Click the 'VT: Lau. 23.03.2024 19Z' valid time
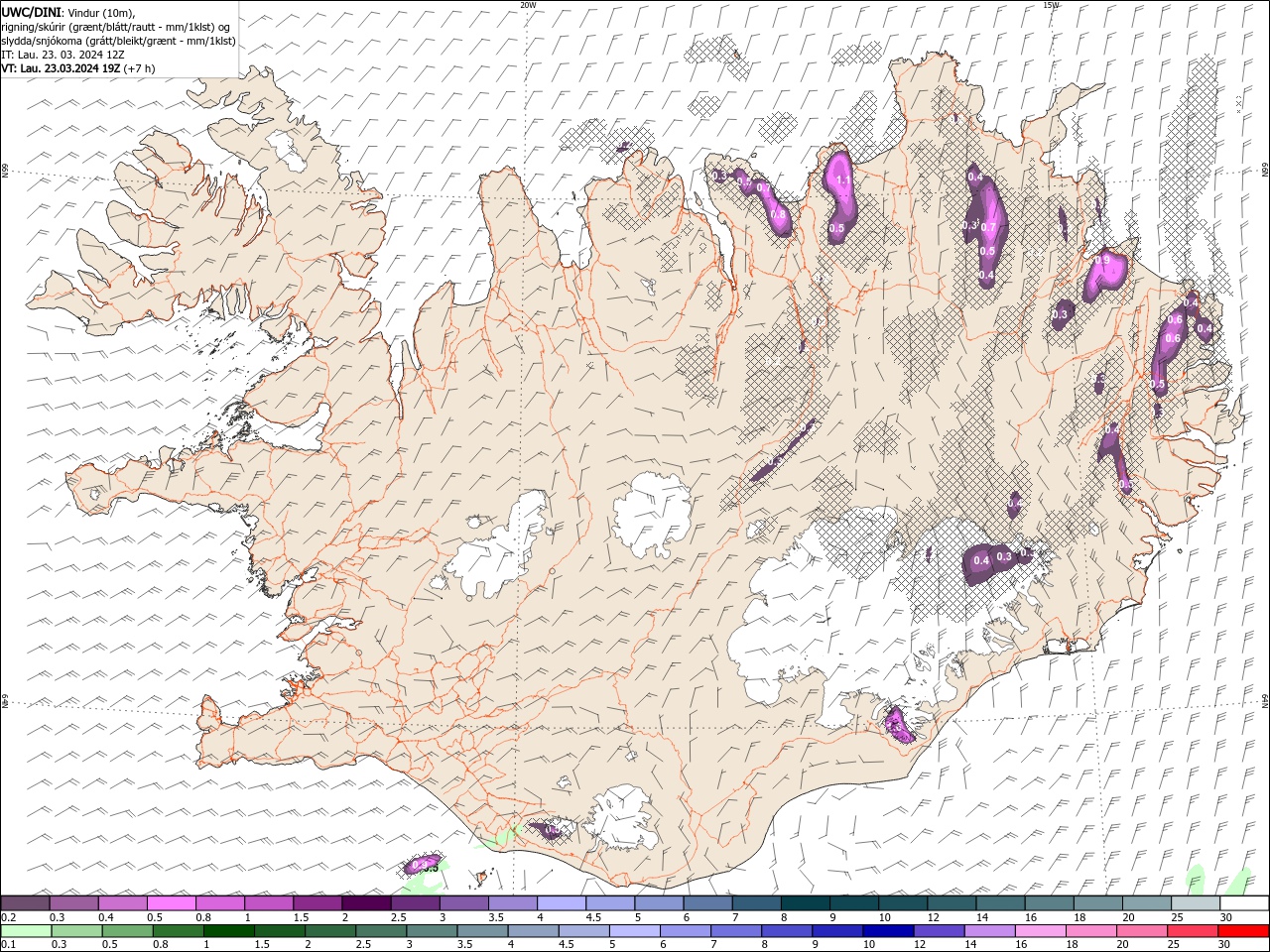1270x952 pixels. (62, 68)
